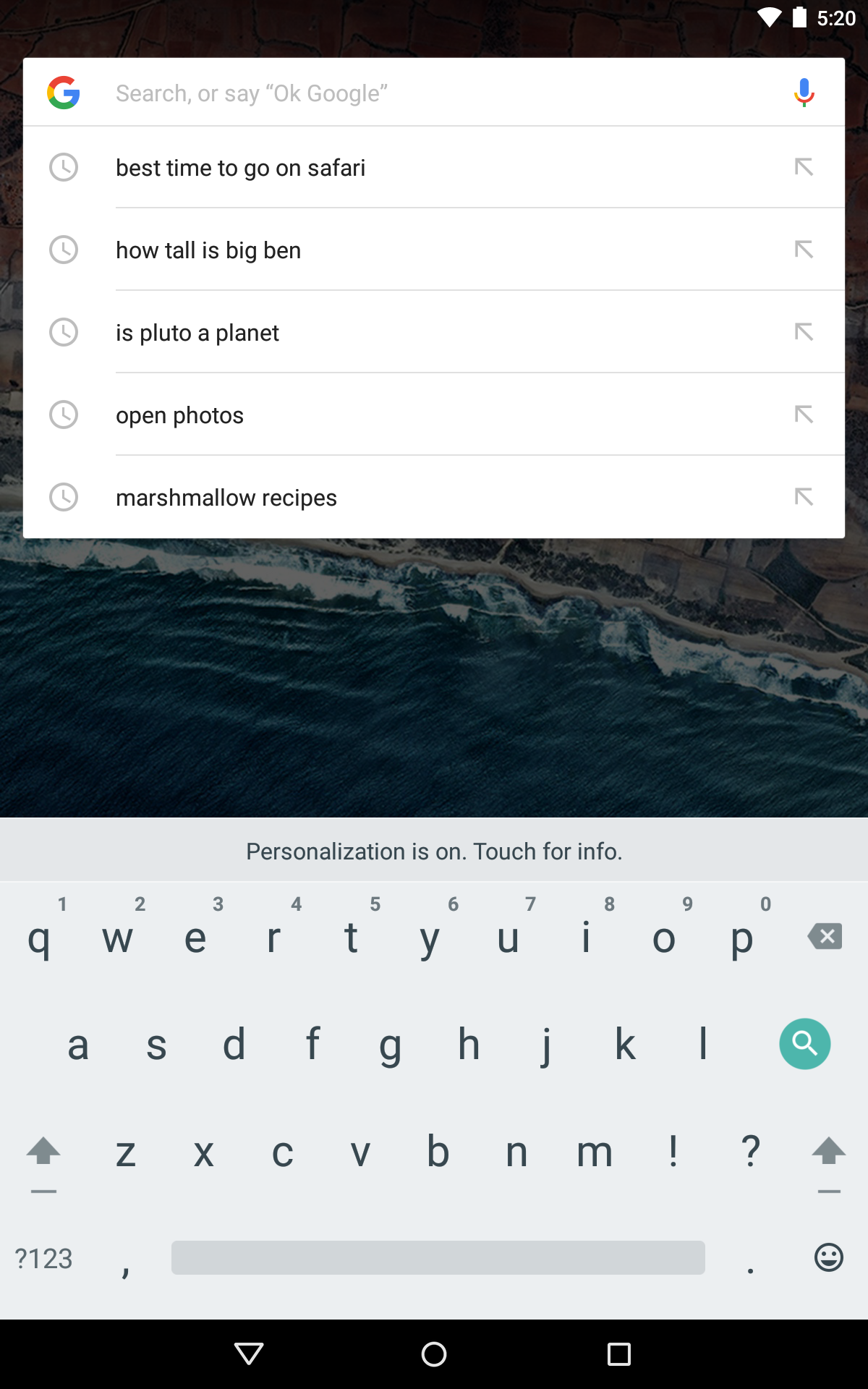
Task: Select 'is pluto a planet' suggestion
Action: pos(434,332)
